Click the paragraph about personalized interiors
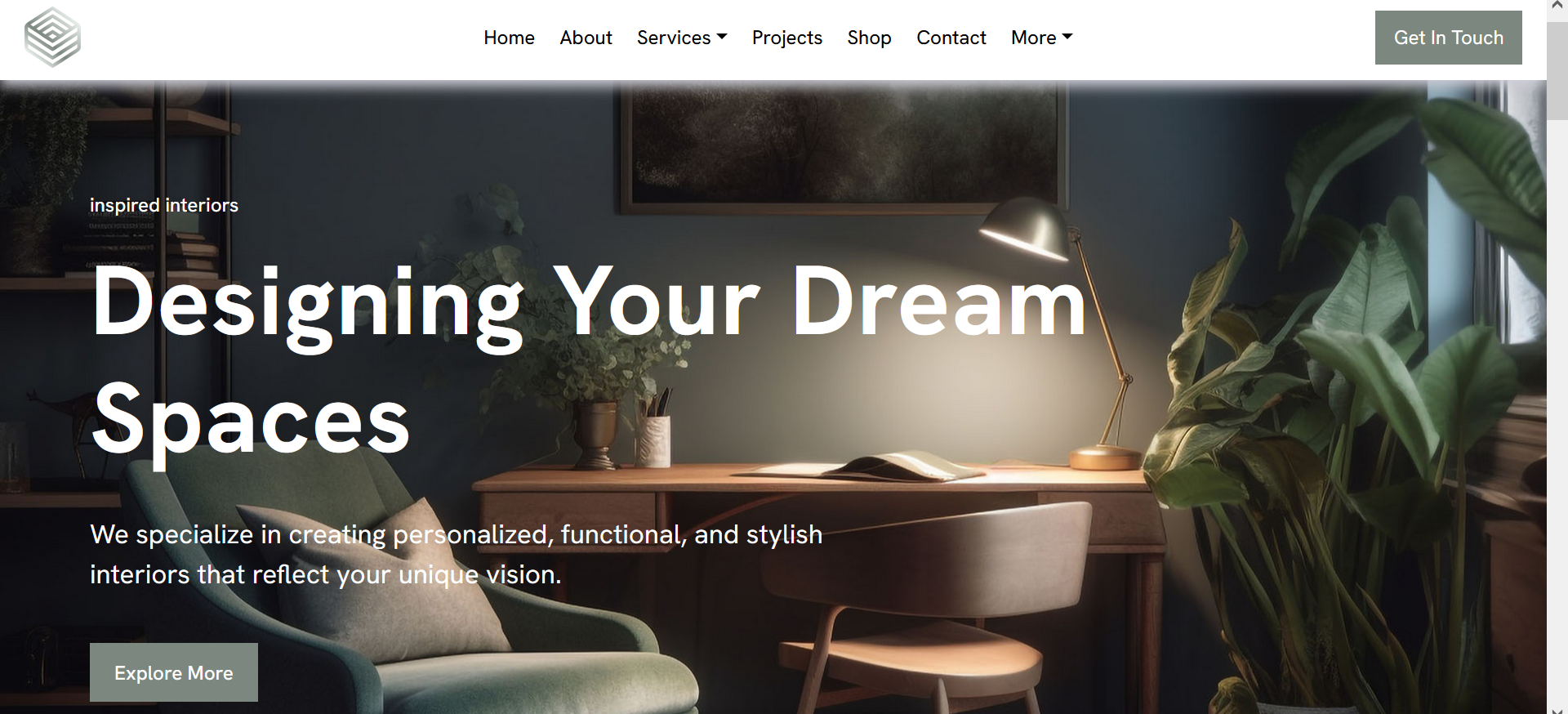The image size is (1568, 714). (x=457, y=554)
